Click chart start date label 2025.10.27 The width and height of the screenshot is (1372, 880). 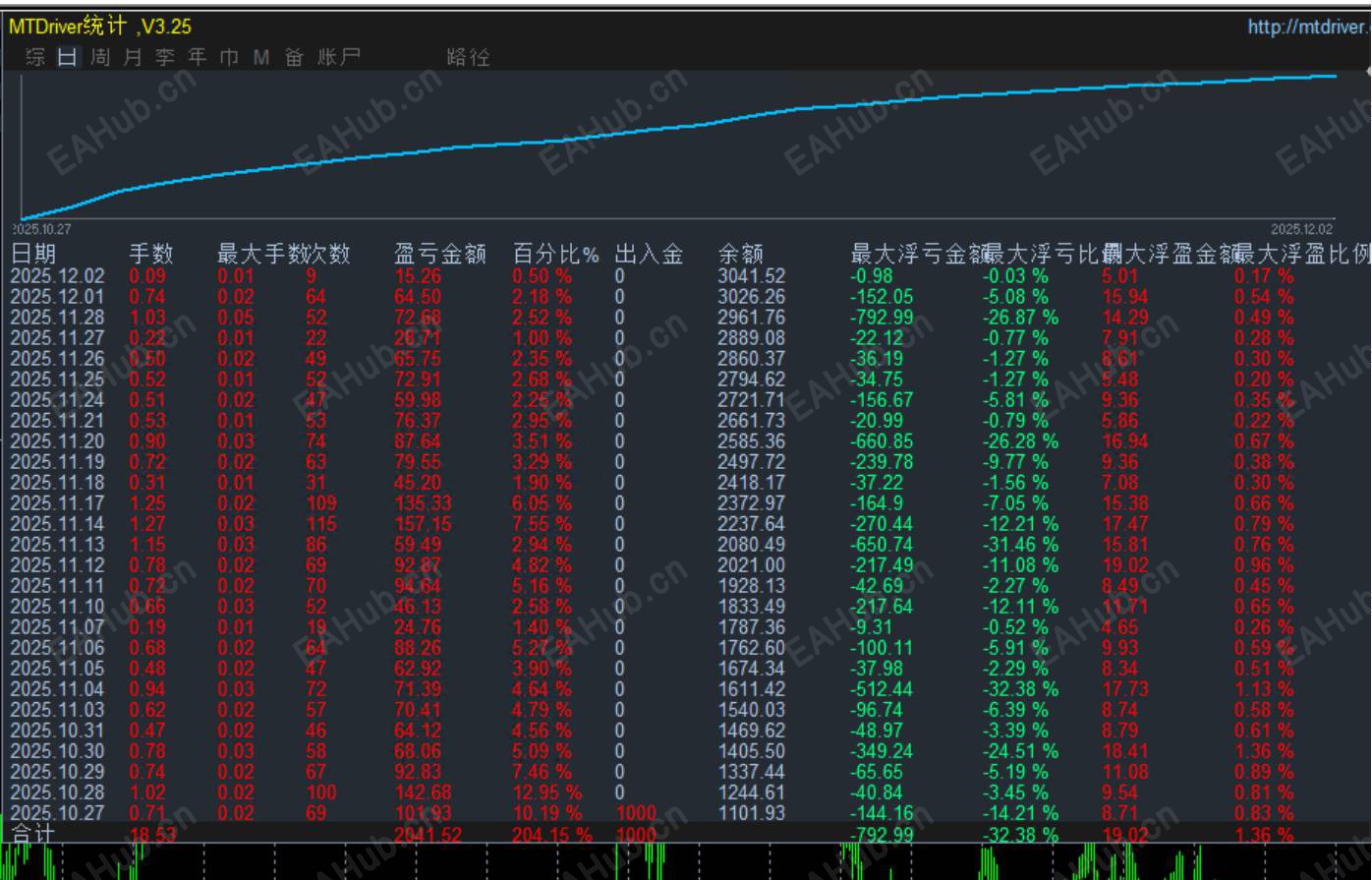coord(41,229)
